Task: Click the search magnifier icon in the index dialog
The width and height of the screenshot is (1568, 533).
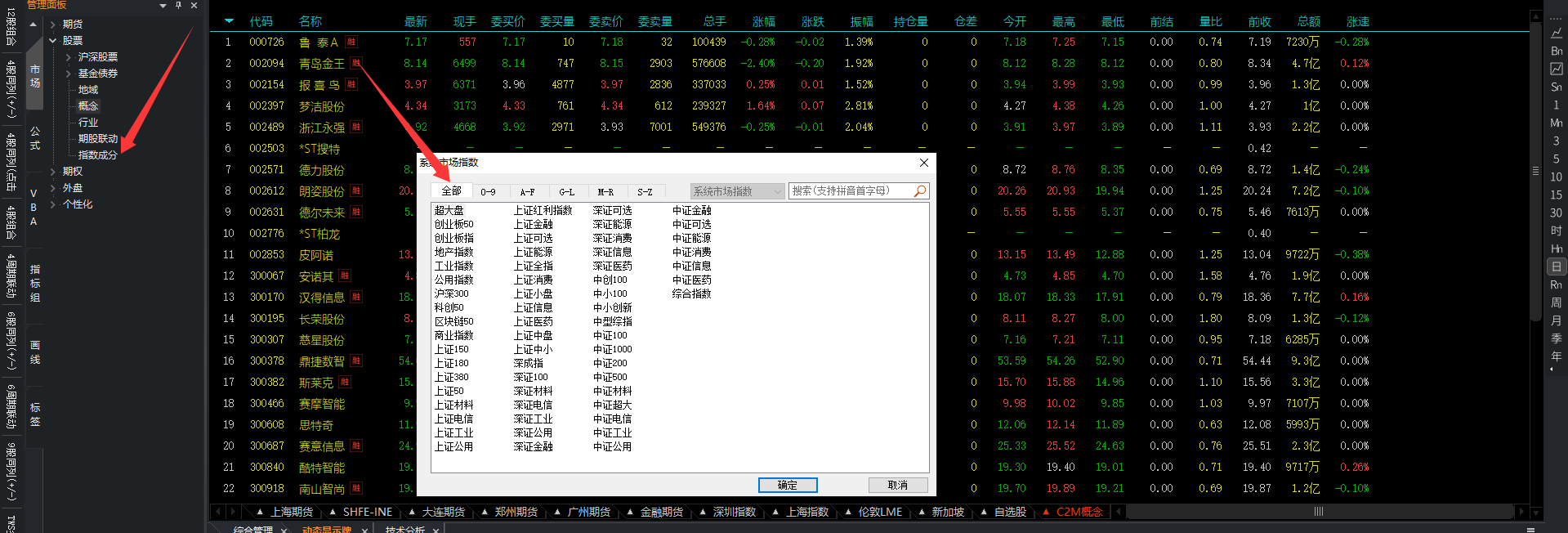Action: point(920,191)
